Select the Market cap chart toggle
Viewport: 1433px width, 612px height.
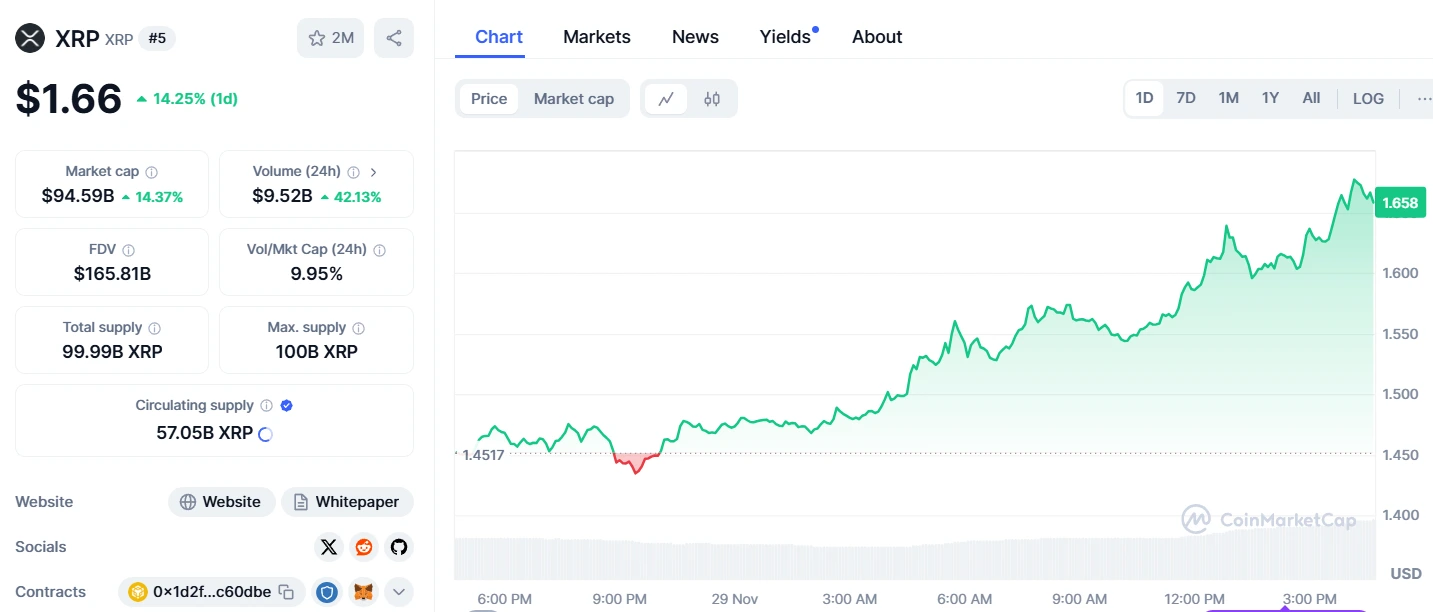point(574,99)
